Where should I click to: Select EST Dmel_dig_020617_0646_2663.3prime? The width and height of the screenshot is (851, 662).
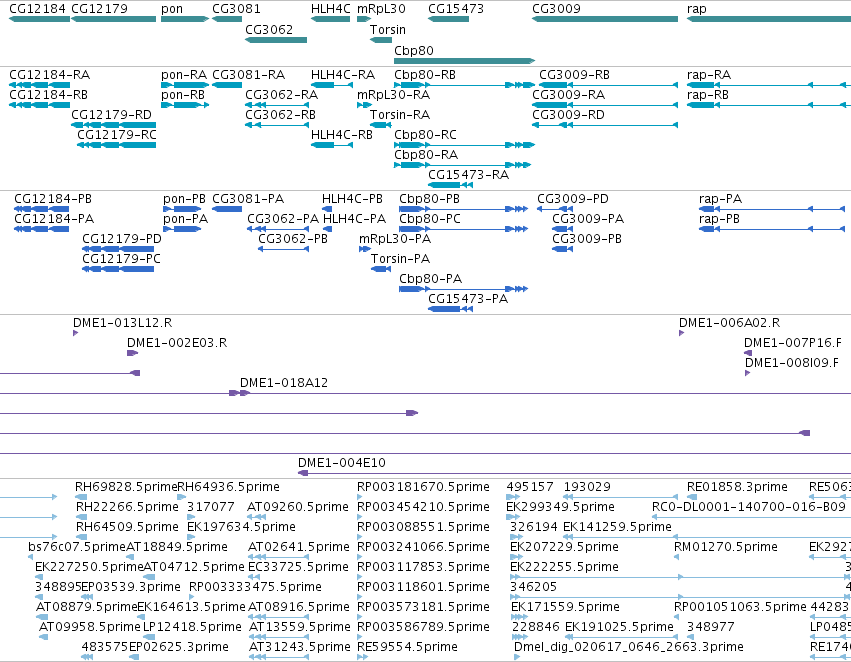click(517, 657)
